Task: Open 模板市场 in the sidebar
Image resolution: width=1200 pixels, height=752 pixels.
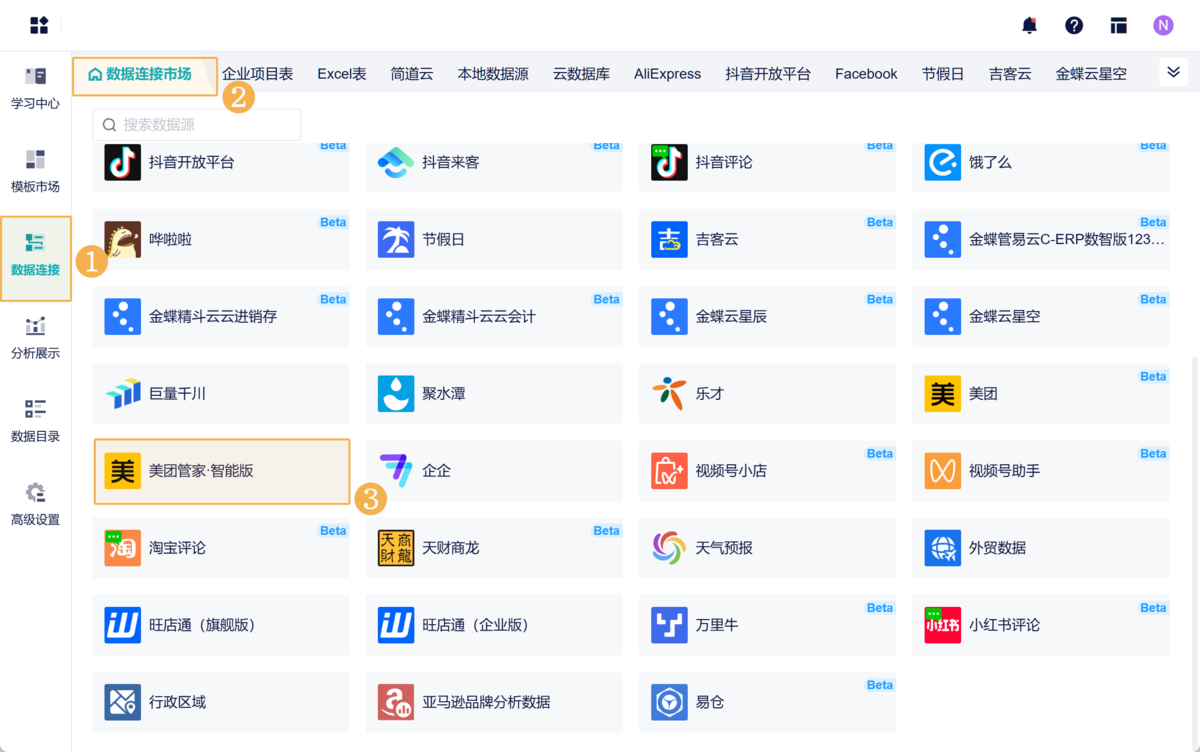Action: pyautogui.click(x=35, y=172)
